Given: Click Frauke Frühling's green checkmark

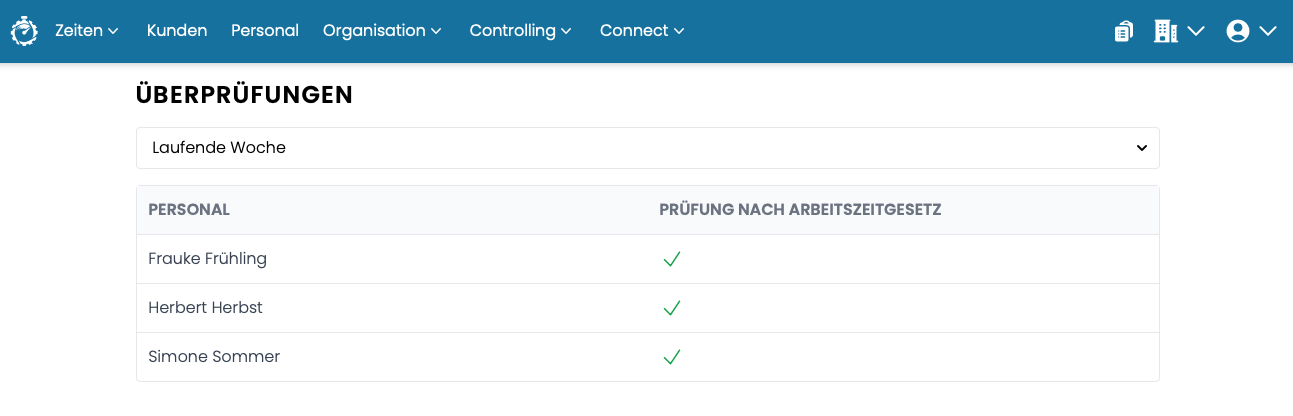Looking at the screenshot, I should point(672,259).
